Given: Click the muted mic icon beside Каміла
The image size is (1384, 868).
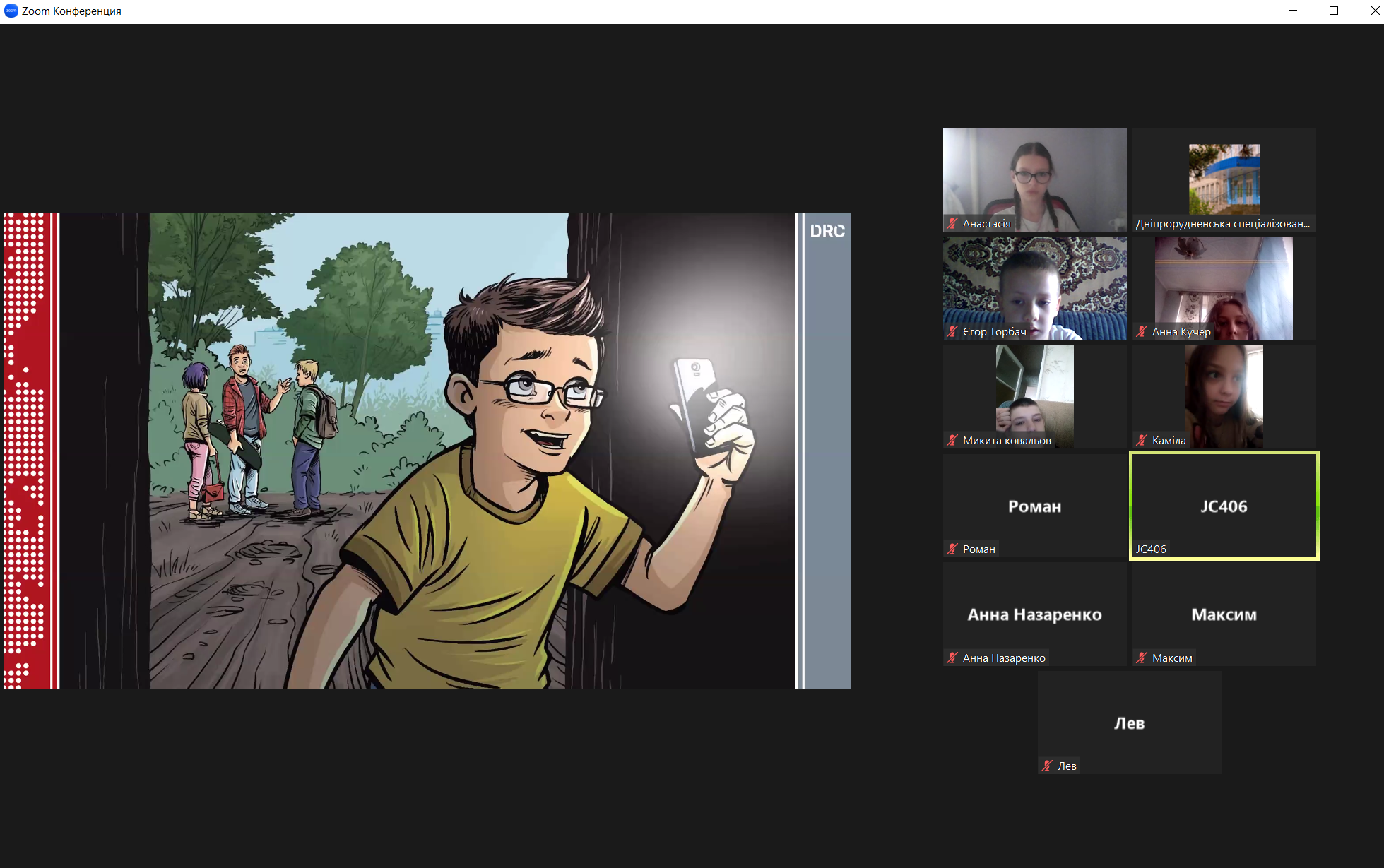Looking at the screenshot, I should [x=1142, y=441].
